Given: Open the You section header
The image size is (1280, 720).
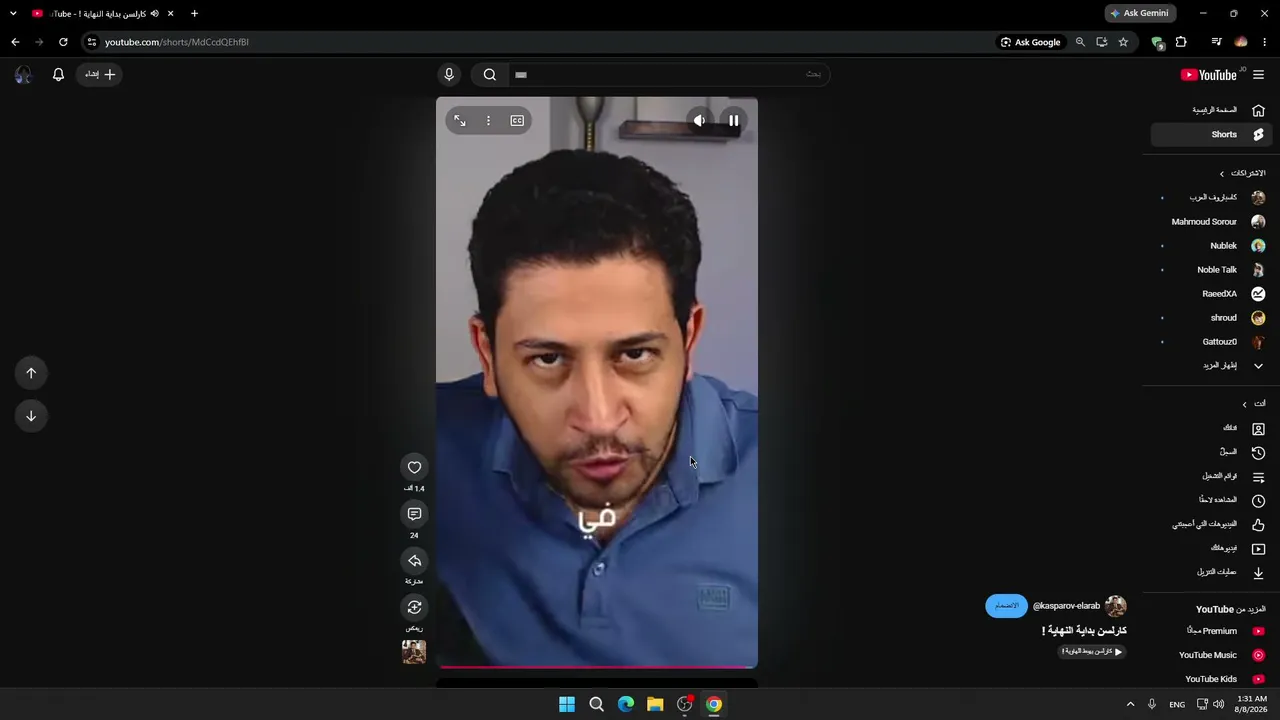Looking at the screenshot, I should tap(1253, 404).
